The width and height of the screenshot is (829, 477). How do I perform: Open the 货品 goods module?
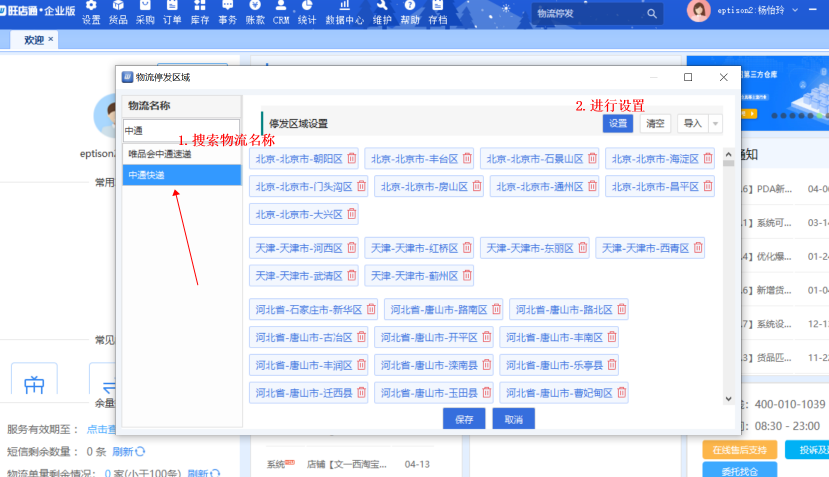118,12
